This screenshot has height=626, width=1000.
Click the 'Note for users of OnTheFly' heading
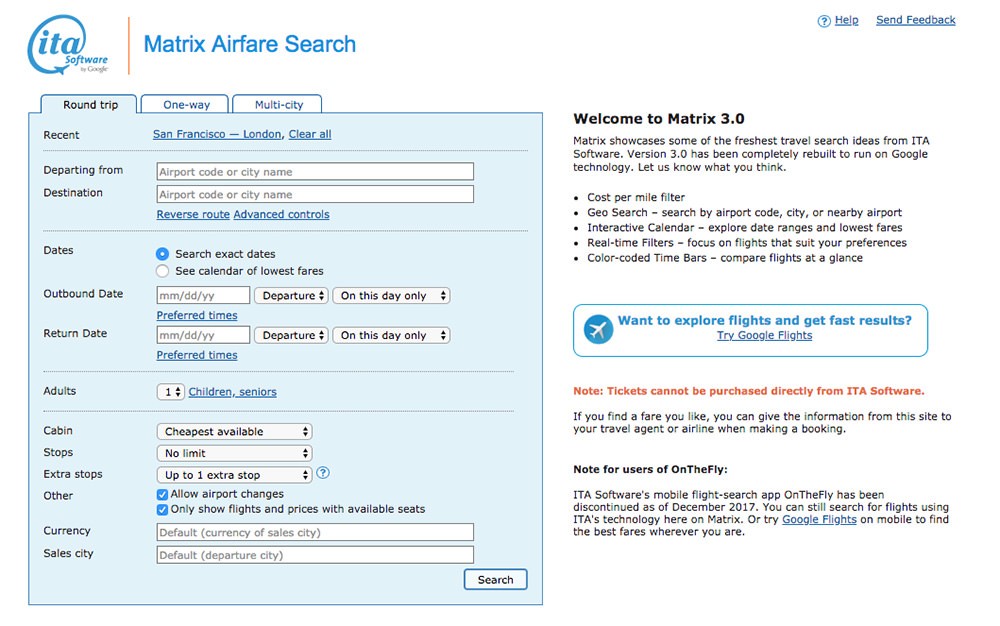650,469
